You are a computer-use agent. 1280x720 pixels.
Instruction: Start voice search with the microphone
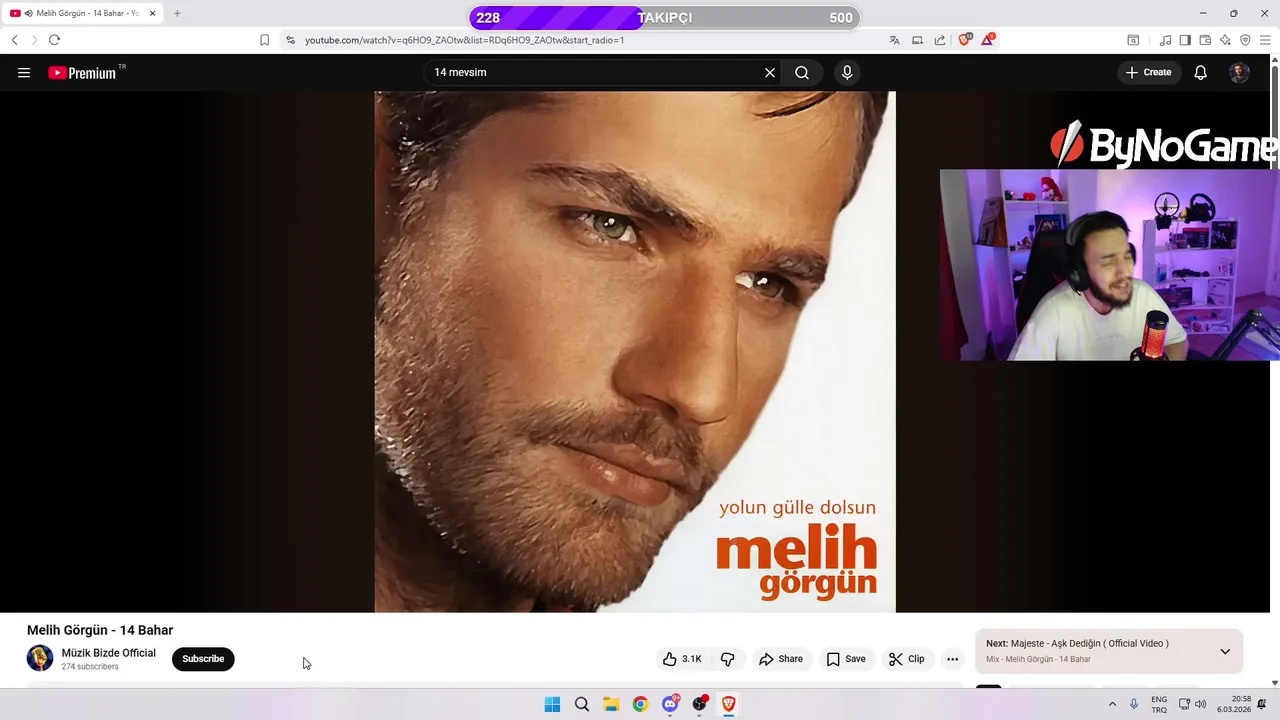[x=847, y=73]
